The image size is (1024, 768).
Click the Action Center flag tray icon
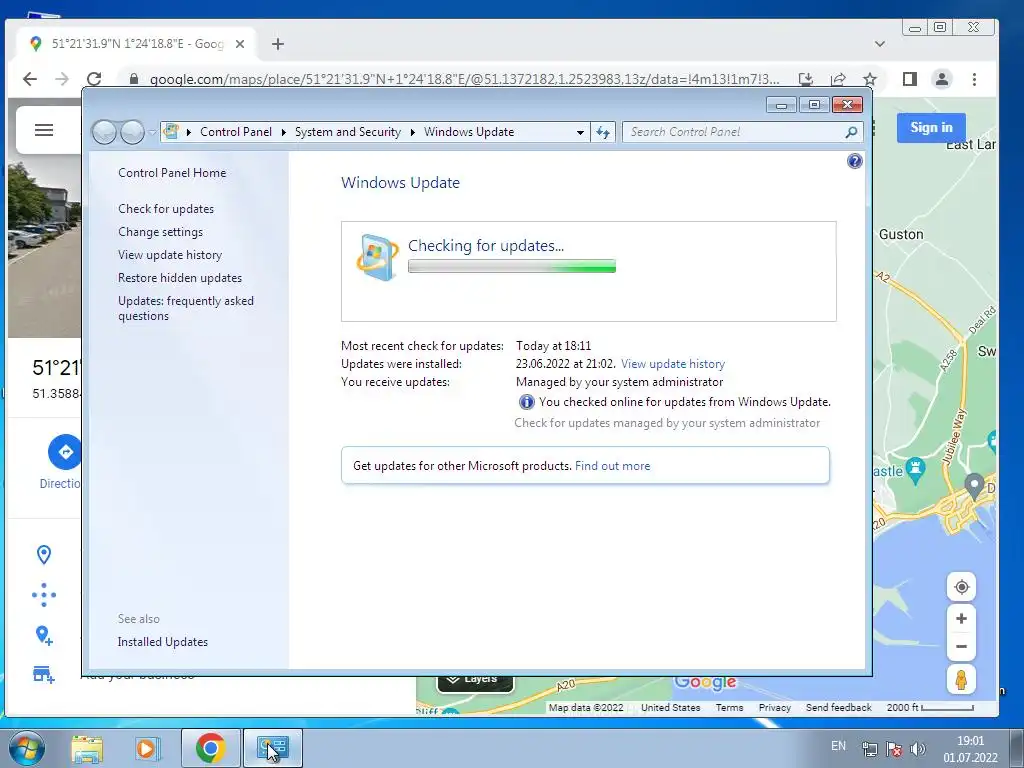click(x=894, y=748)
